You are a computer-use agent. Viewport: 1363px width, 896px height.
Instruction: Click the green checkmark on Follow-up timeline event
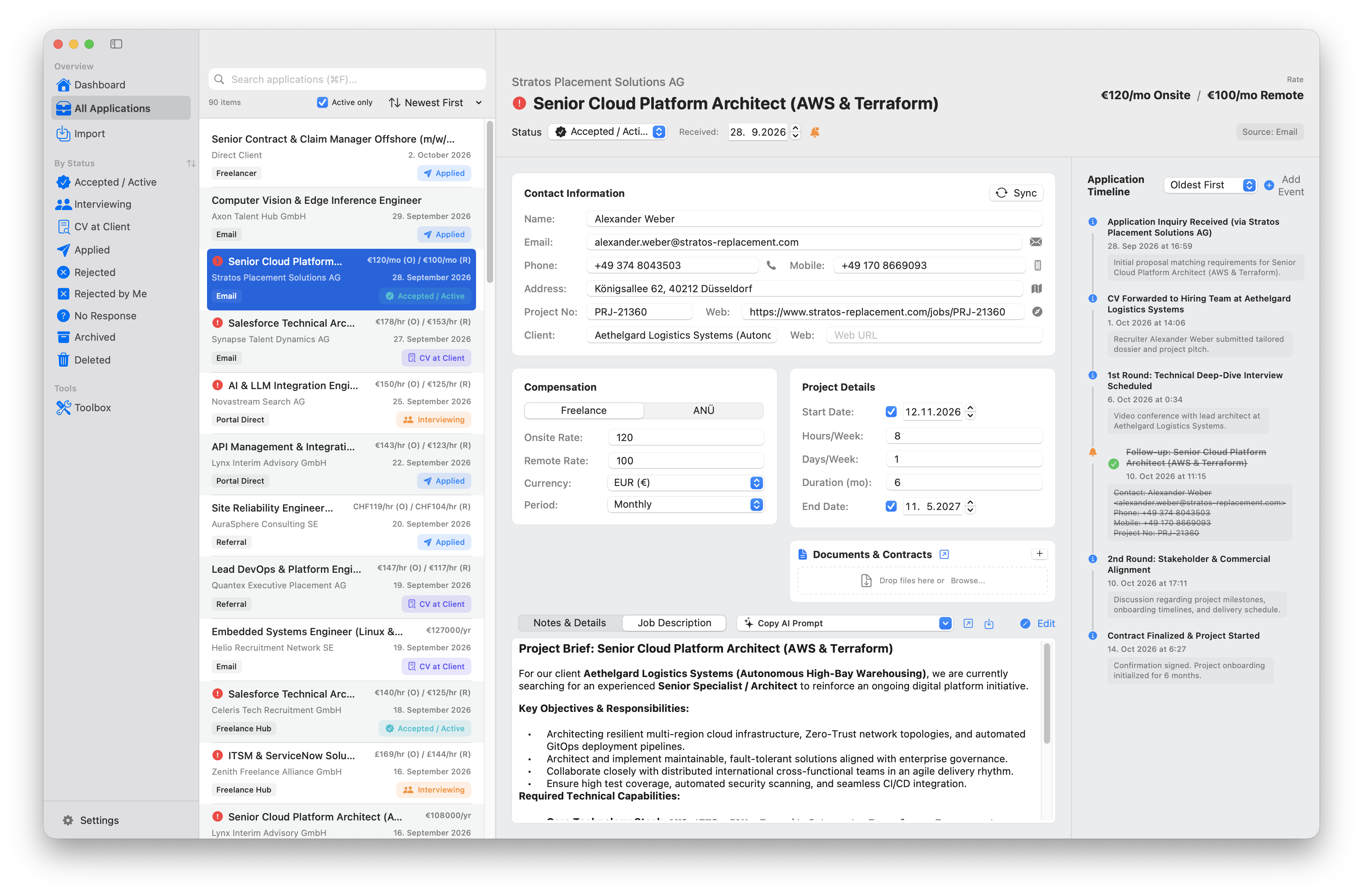[x=1113, y=464]
